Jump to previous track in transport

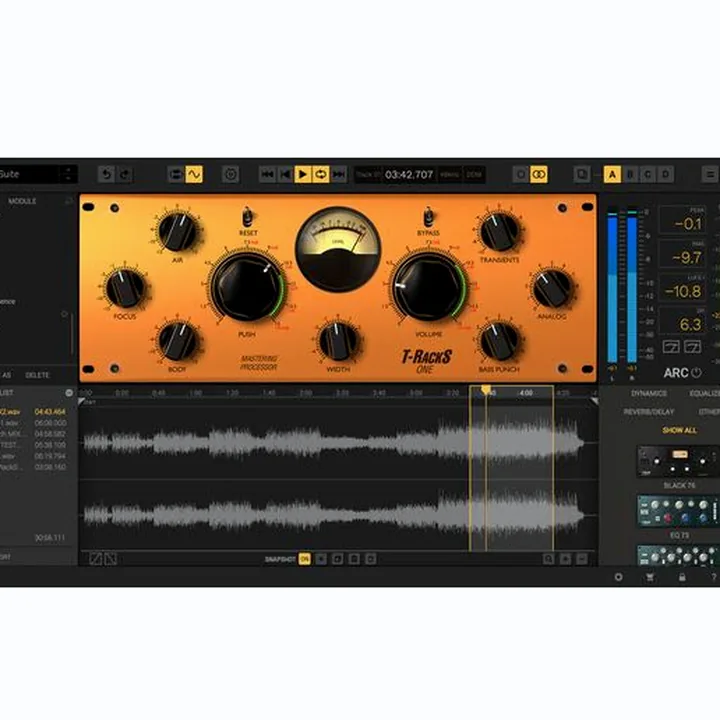tap(267, 174)
